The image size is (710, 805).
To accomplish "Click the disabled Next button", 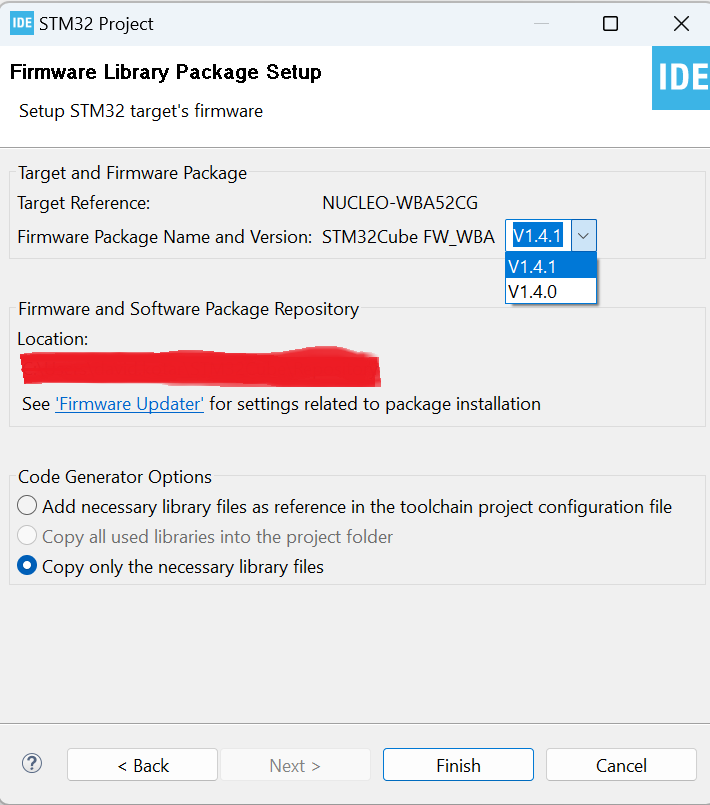I will tap(295, 765).
